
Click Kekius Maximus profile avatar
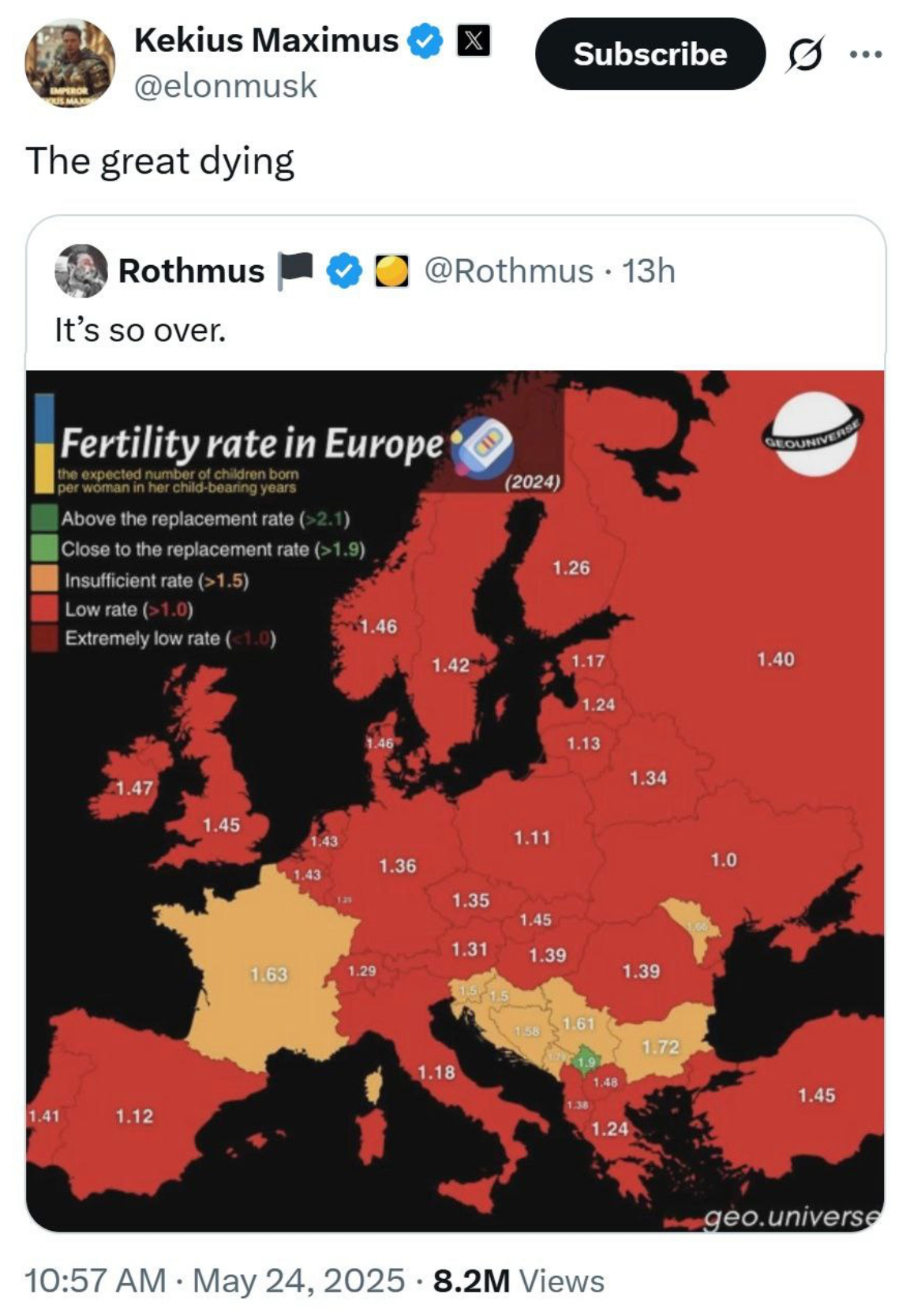[69, 62]
